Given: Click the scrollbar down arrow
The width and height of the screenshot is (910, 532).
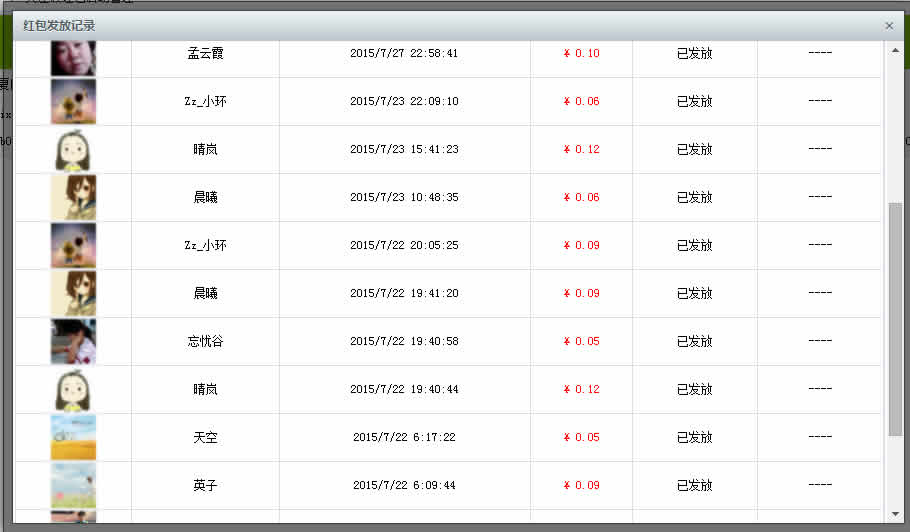Looking at the screenshot, I should [x=895, y=514].
